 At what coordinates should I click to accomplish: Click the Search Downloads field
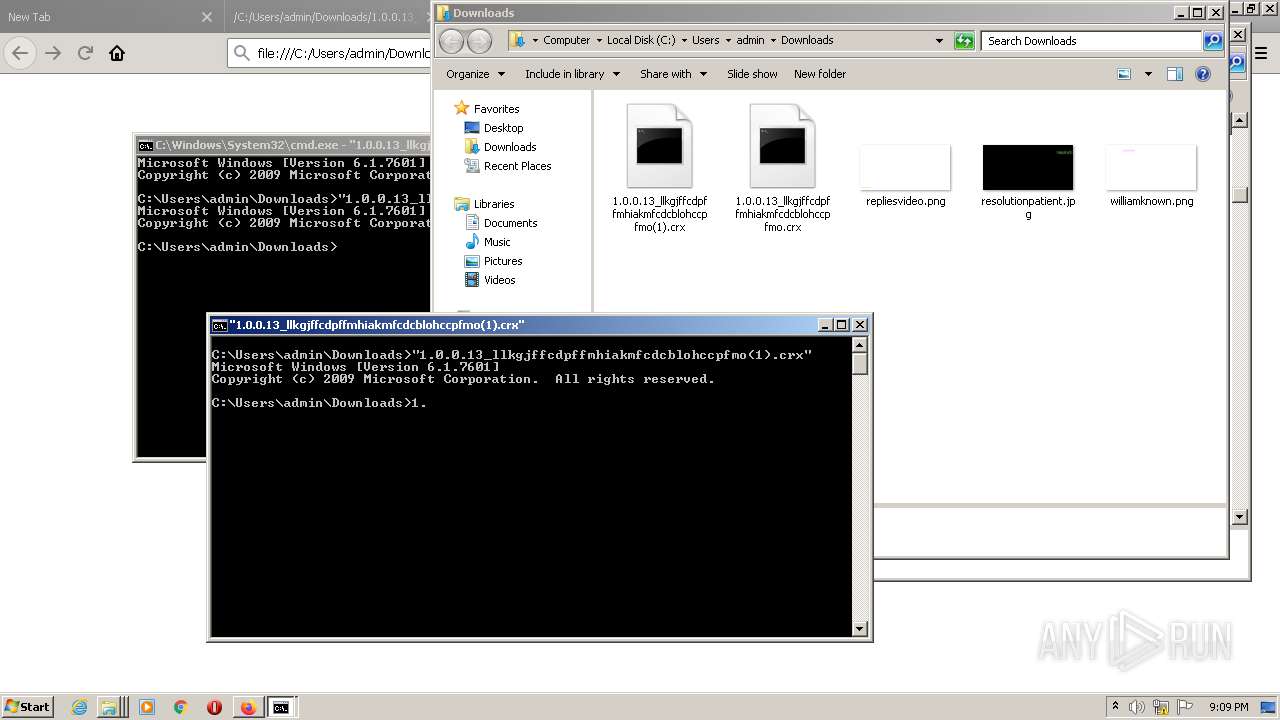1091,41
